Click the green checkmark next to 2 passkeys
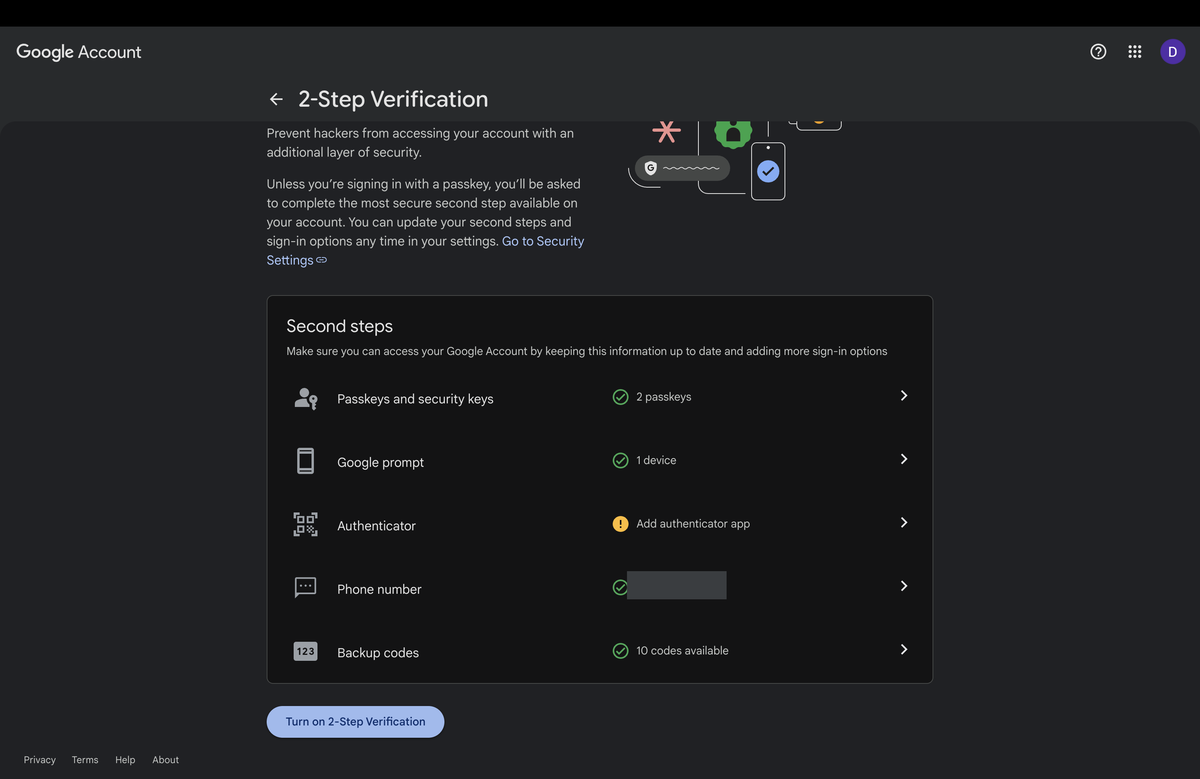This screenshot has width=1200, height=779. 620,397
